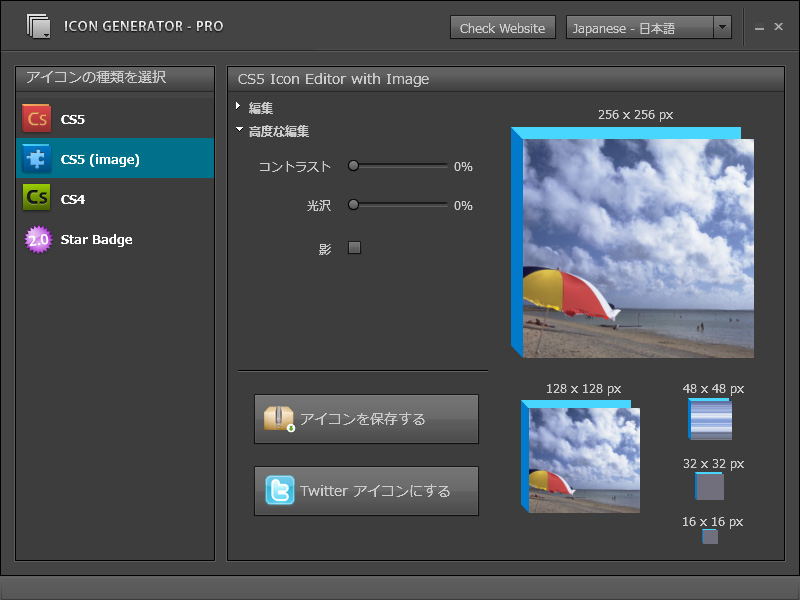Screen dimensions: 800x600
Task: Click the 光沢 slider handle
Action: click(352, 205)
